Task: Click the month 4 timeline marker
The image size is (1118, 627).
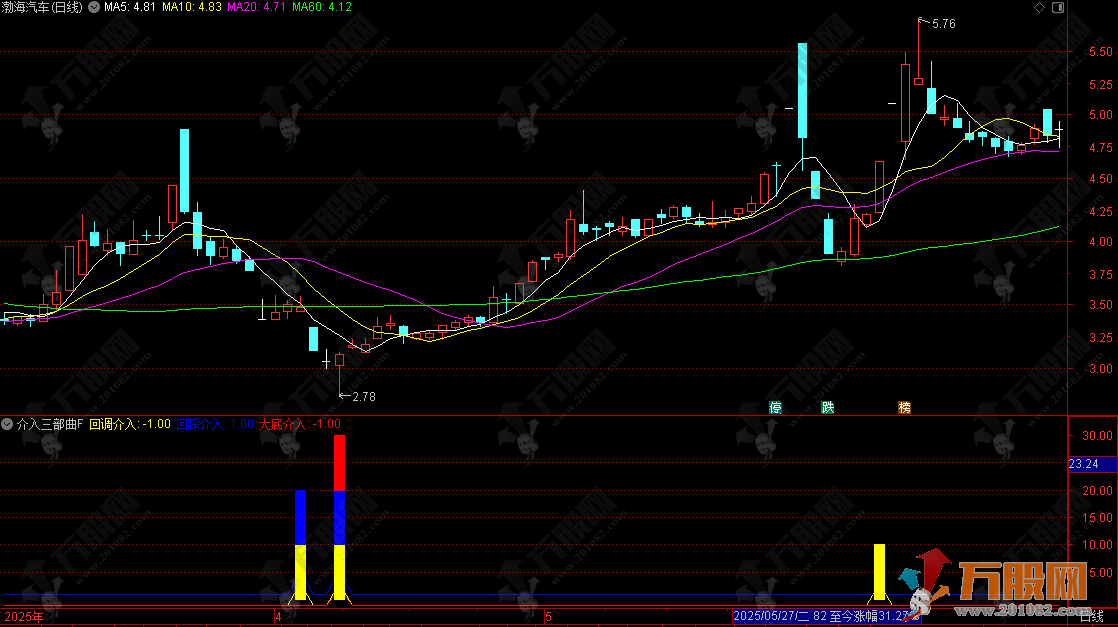Action: 278,616
